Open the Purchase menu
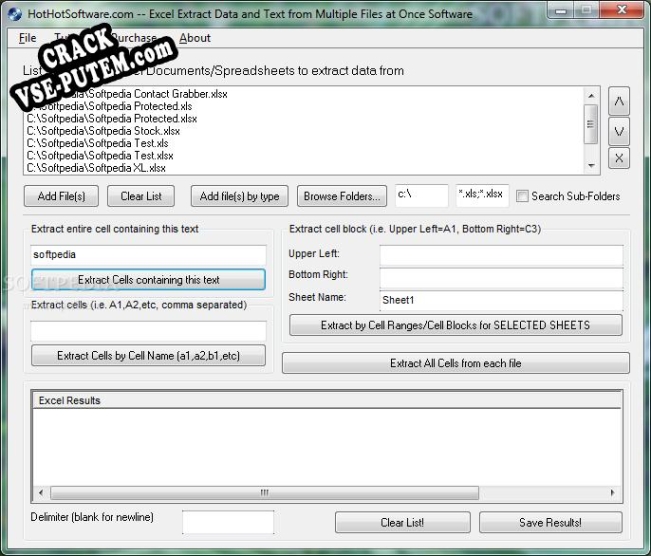 134,38
